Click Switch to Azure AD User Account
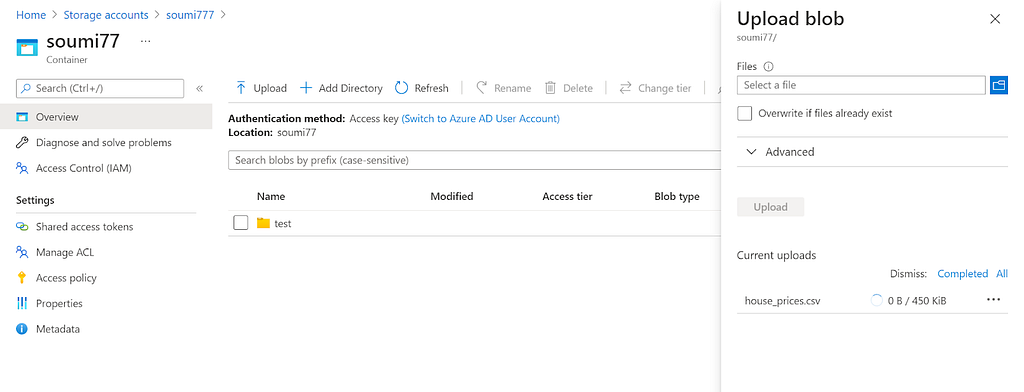 [x=481, y=119]
